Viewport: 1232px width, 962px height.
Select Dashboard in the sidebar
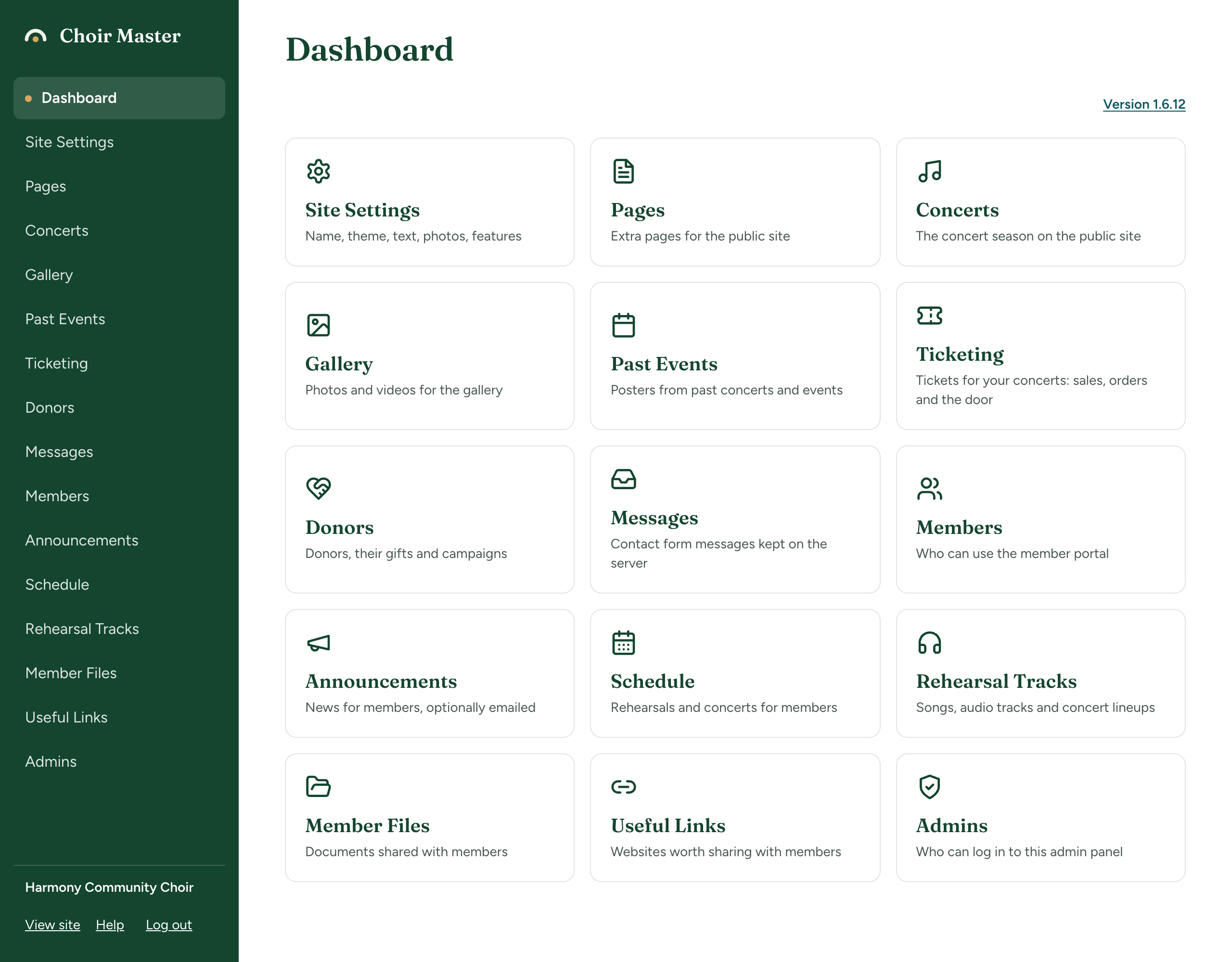click(119, 98)
